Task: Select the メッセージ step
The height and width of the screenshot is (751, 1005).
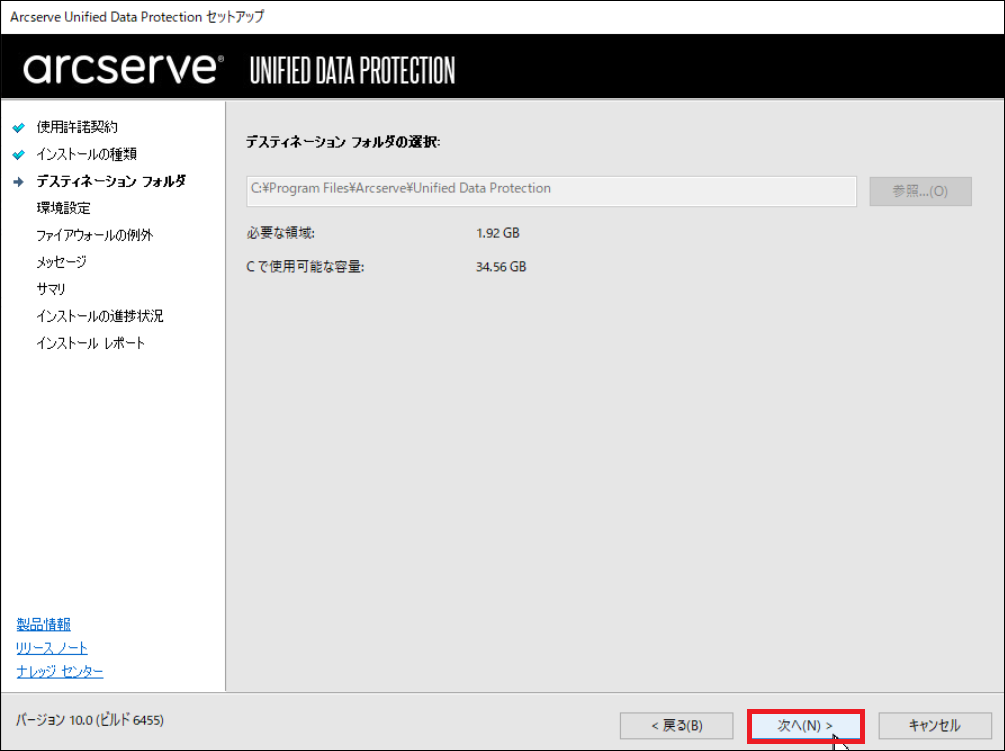Action: coord(62,262)
